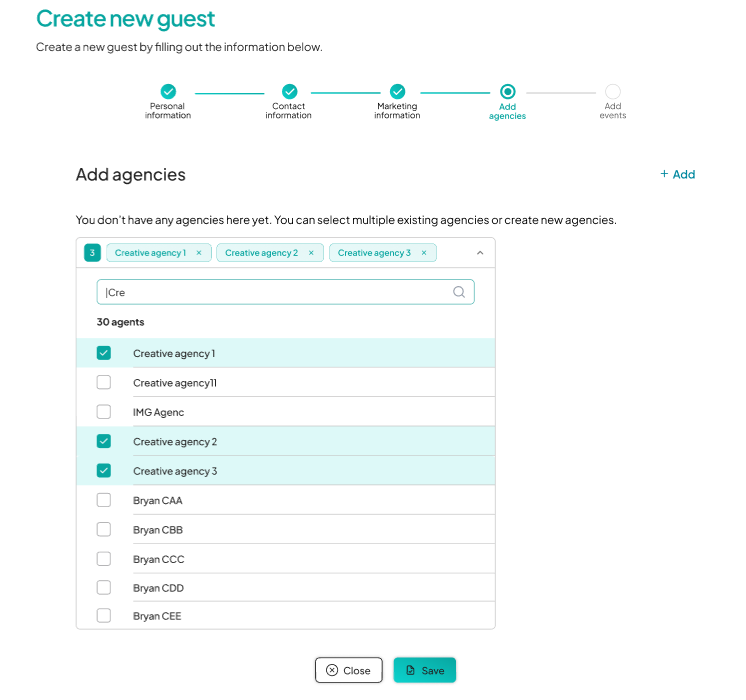Uncheck the Creative agency 1 checkbox
This screenshot has height=700, width=746.
(x=104, y=353)
